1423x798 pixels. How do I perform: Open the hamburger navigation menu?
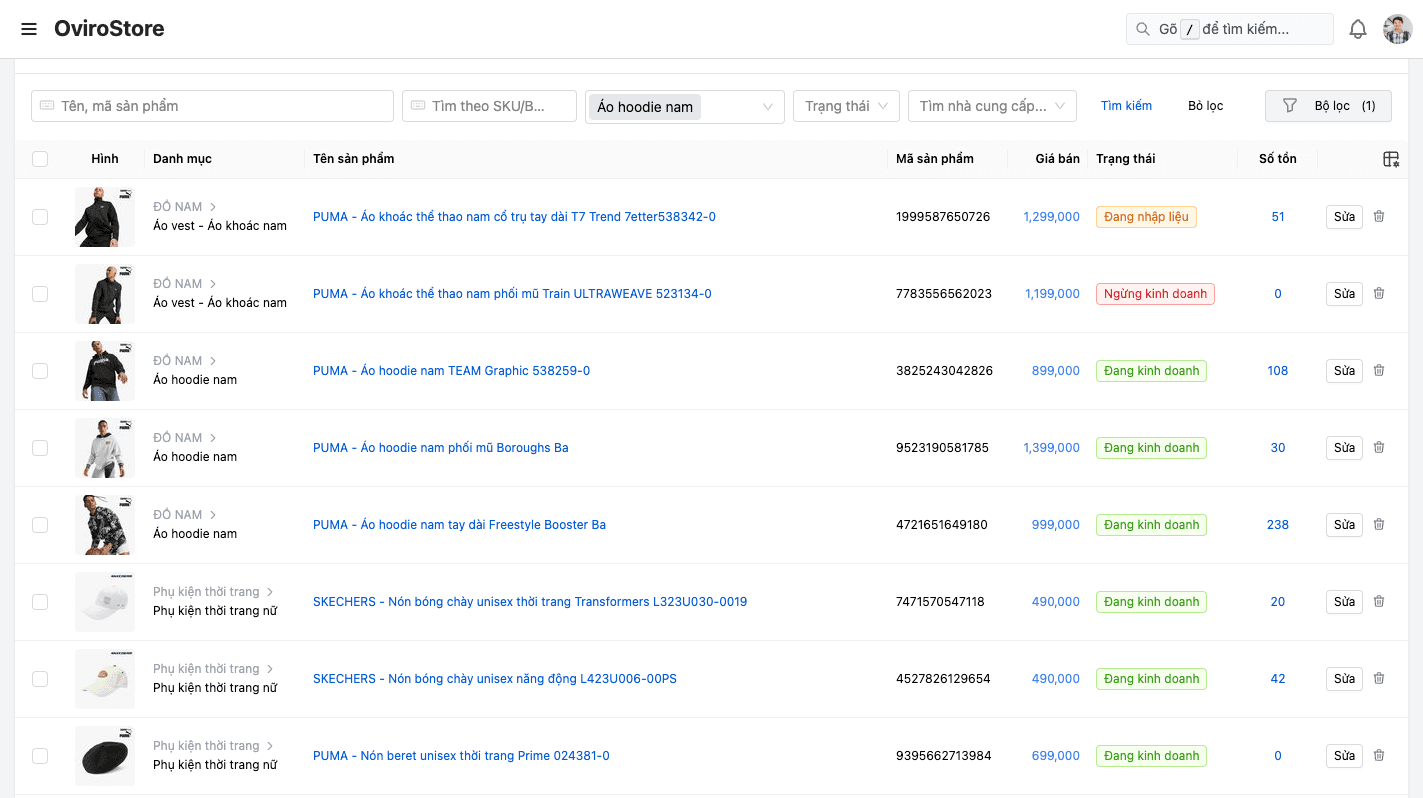[29, 29]
